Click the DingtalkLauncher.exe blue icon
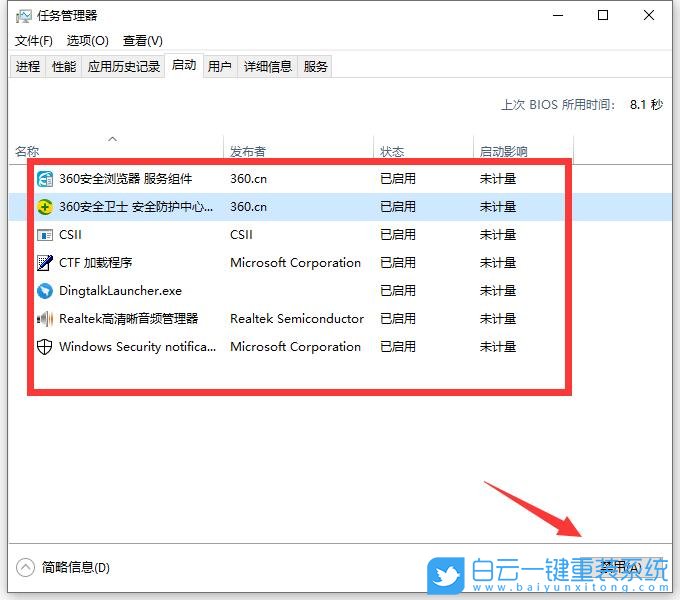 pyautogui.click(x=45, y=291)
